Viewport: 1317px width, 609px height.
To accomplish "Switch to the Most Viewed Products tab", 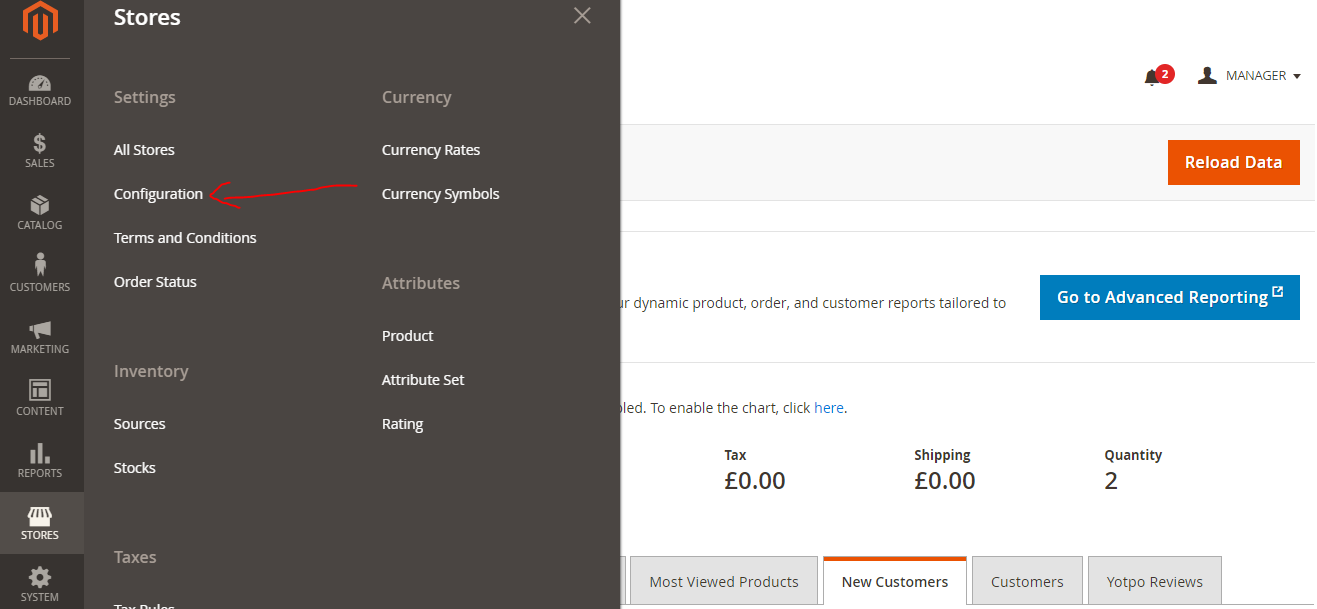I will 724,582.
